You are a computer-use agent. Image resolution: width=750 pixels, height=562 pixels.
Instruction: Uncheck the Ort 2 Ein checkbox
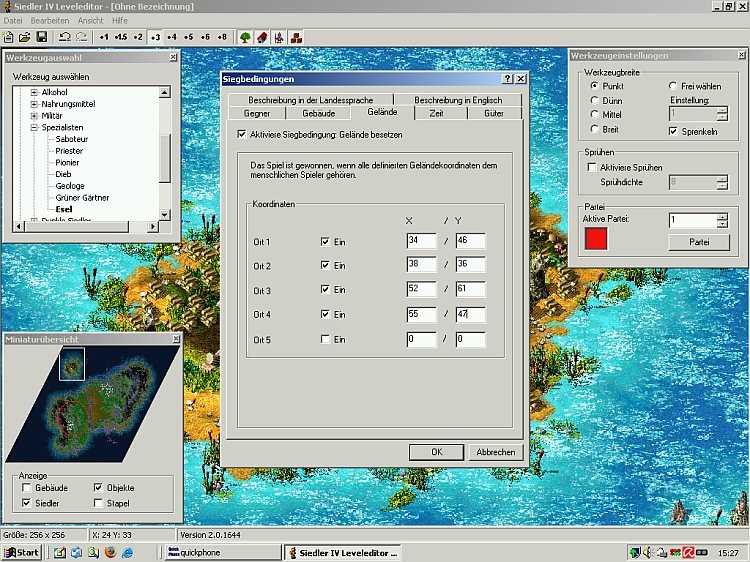pyautogui.click(x=325, y=265)
